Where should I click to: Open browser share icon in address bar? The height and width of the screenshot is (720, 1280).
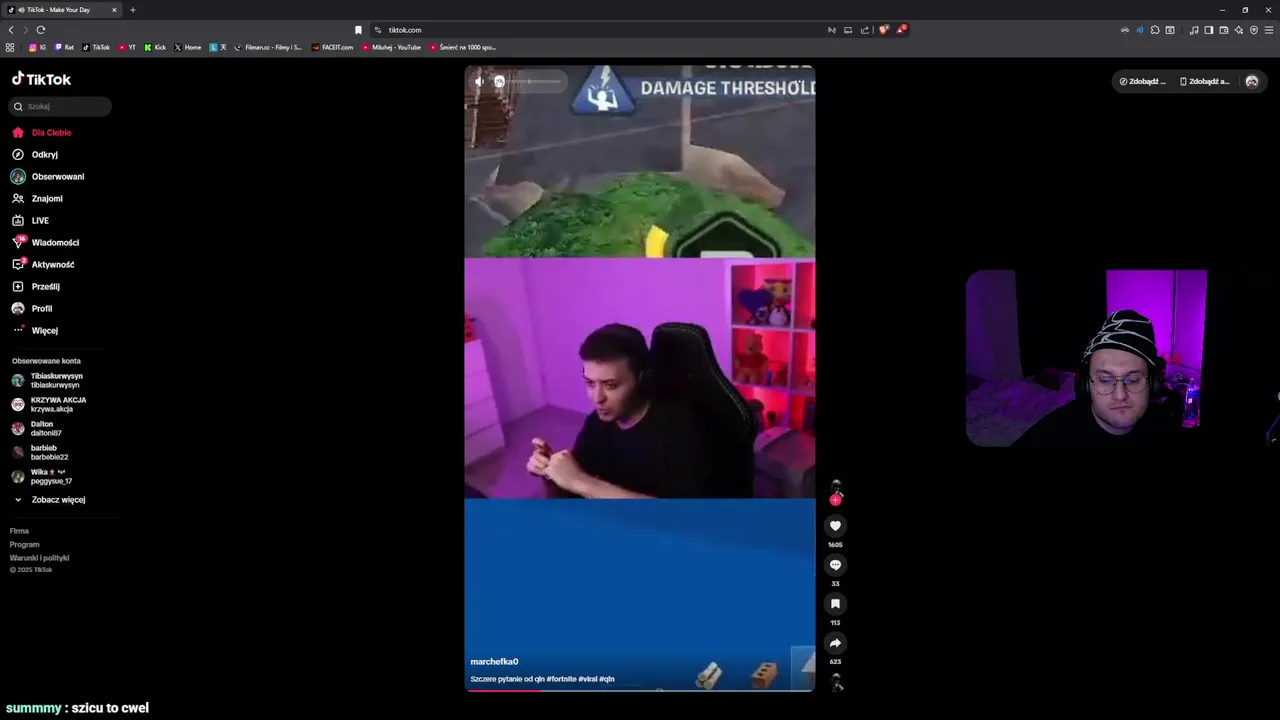click(865, 30)
